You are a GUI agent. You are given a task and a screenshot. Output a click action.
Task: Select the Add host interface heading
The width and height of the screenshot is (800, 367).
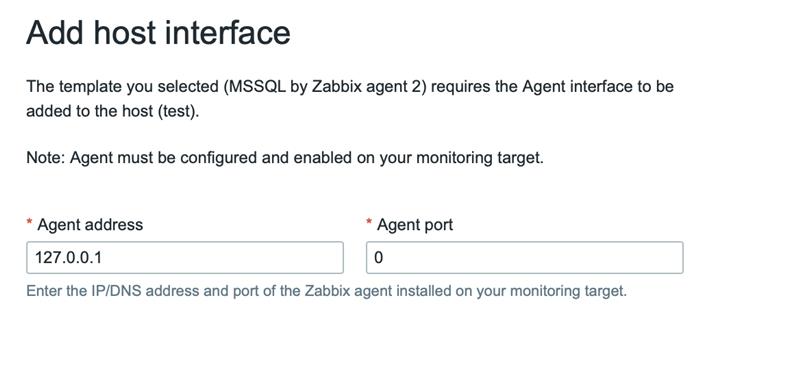[158, 33]
